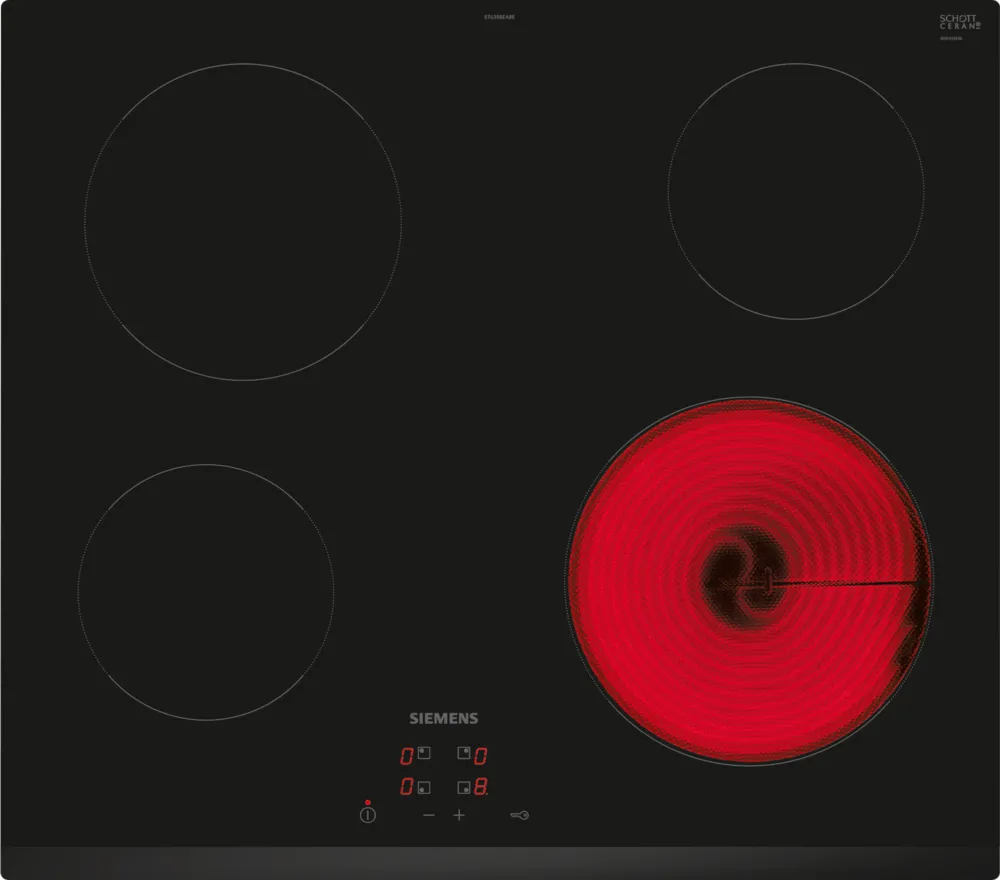Screen dimensions: 1000x880
Task: Click the small rear-right cooking zone
Action: tap(796, 192)
